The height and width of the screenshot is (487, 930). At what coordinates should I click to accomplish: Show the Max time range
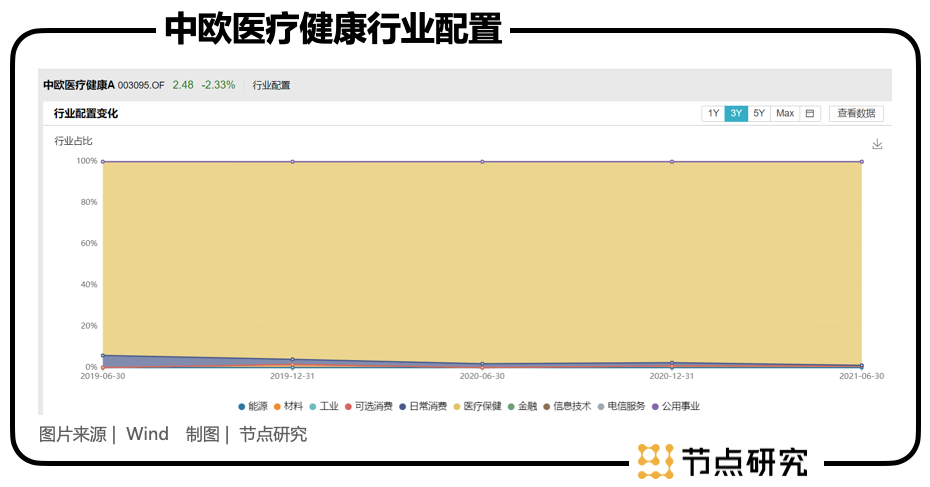pyautogui.click(x=785, y=114)
